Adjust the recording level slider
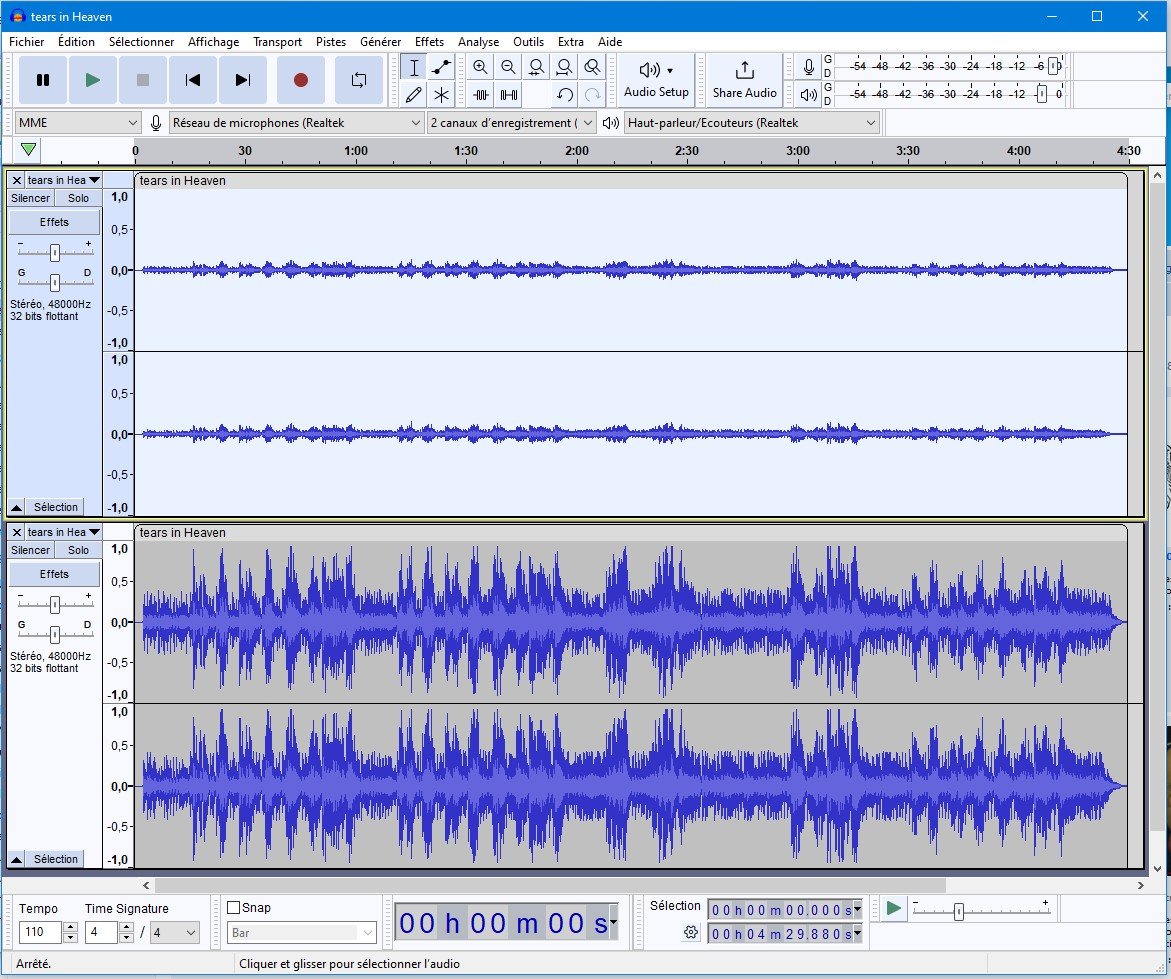Screen dimensions: 1171x979 tap(1053, 66)
